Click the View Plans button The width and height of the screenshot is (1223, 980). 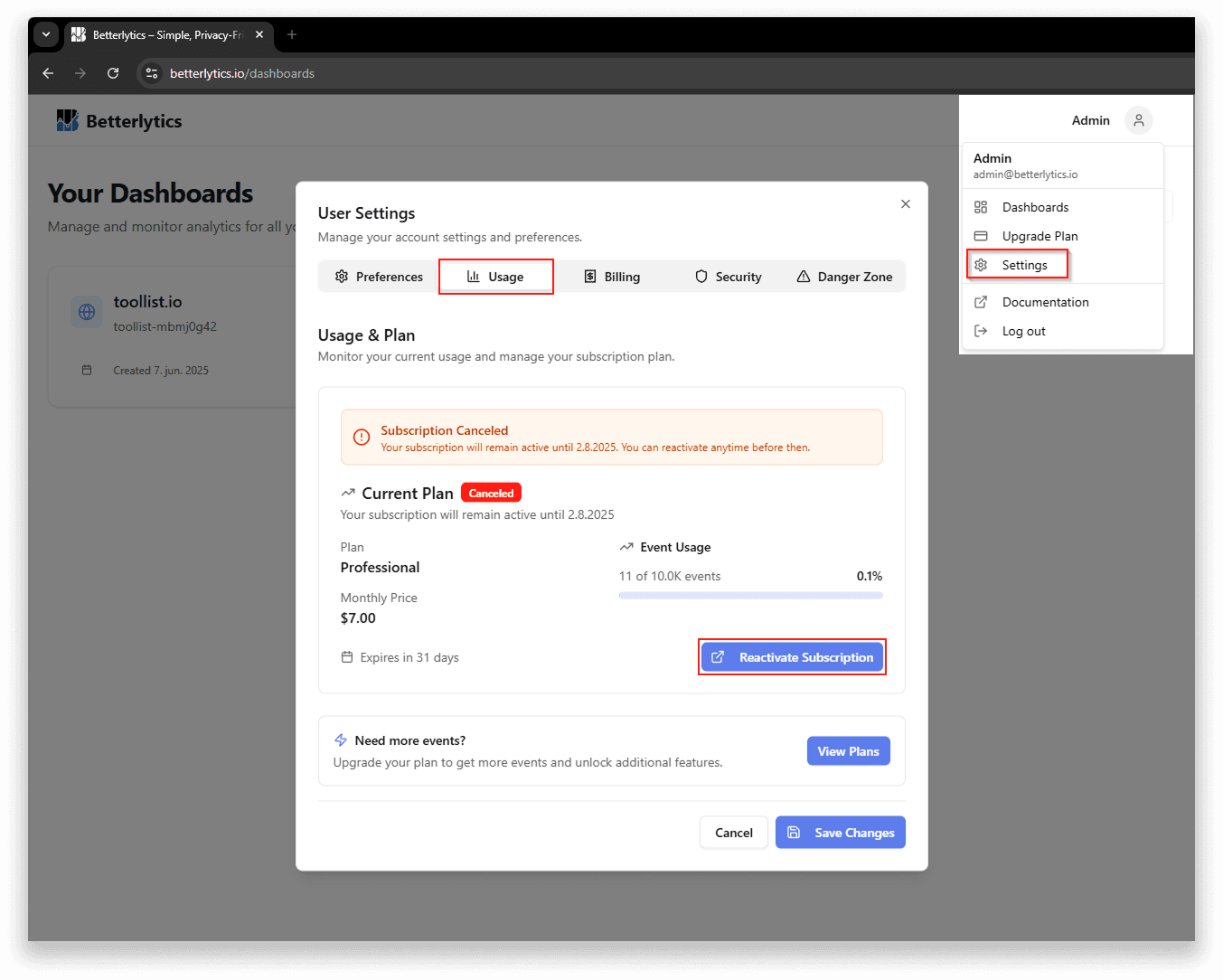point(848,751)
